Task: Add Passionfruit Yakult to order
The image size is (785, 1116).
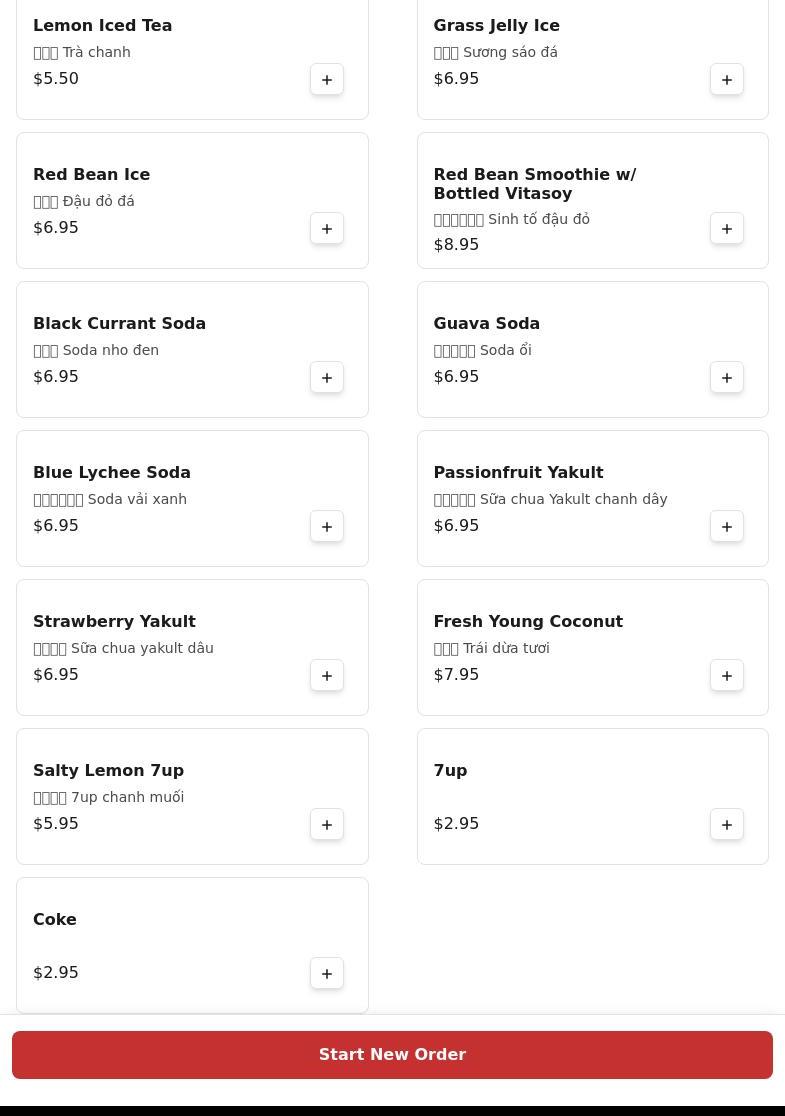Action: 727,527
